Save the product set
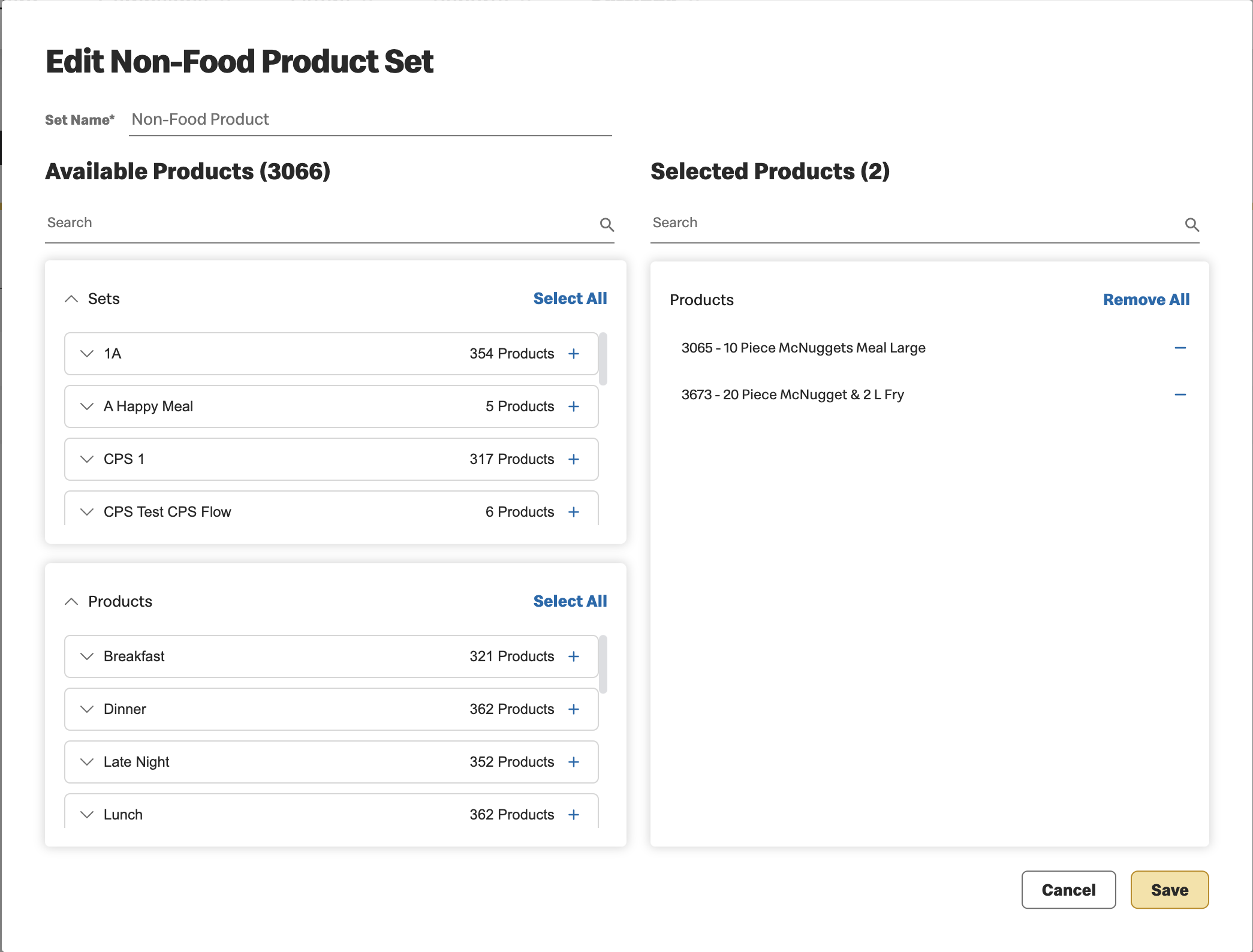This screenshot has height=952, width=1253. (x=1169, y=890)
